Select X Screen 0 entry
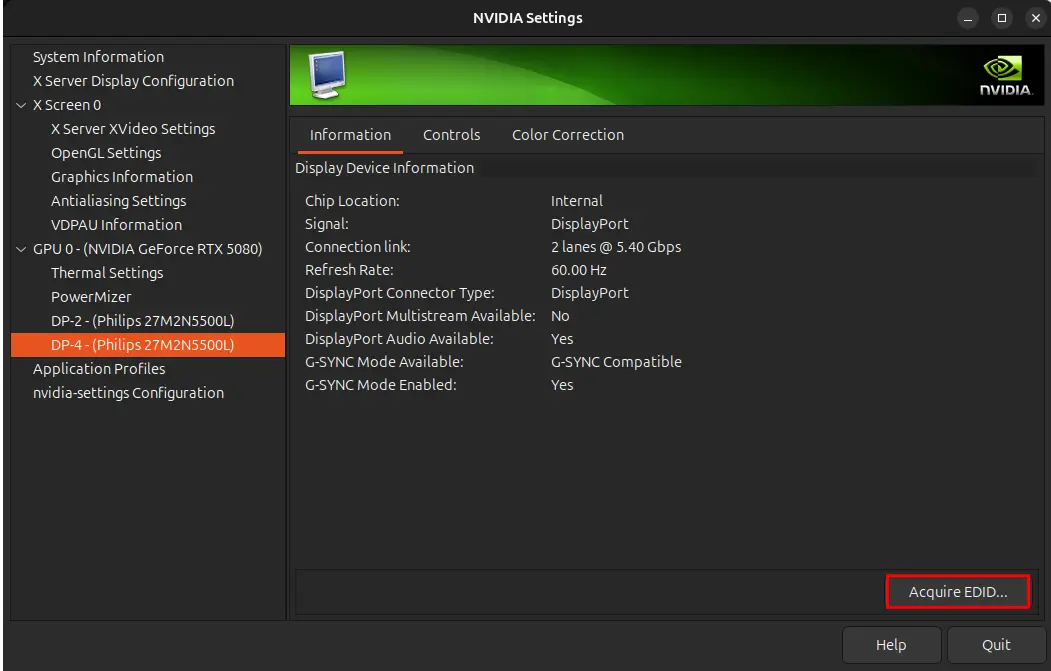Image resolution: width=1051 pixels, height=671 pixels. (67, 105)
